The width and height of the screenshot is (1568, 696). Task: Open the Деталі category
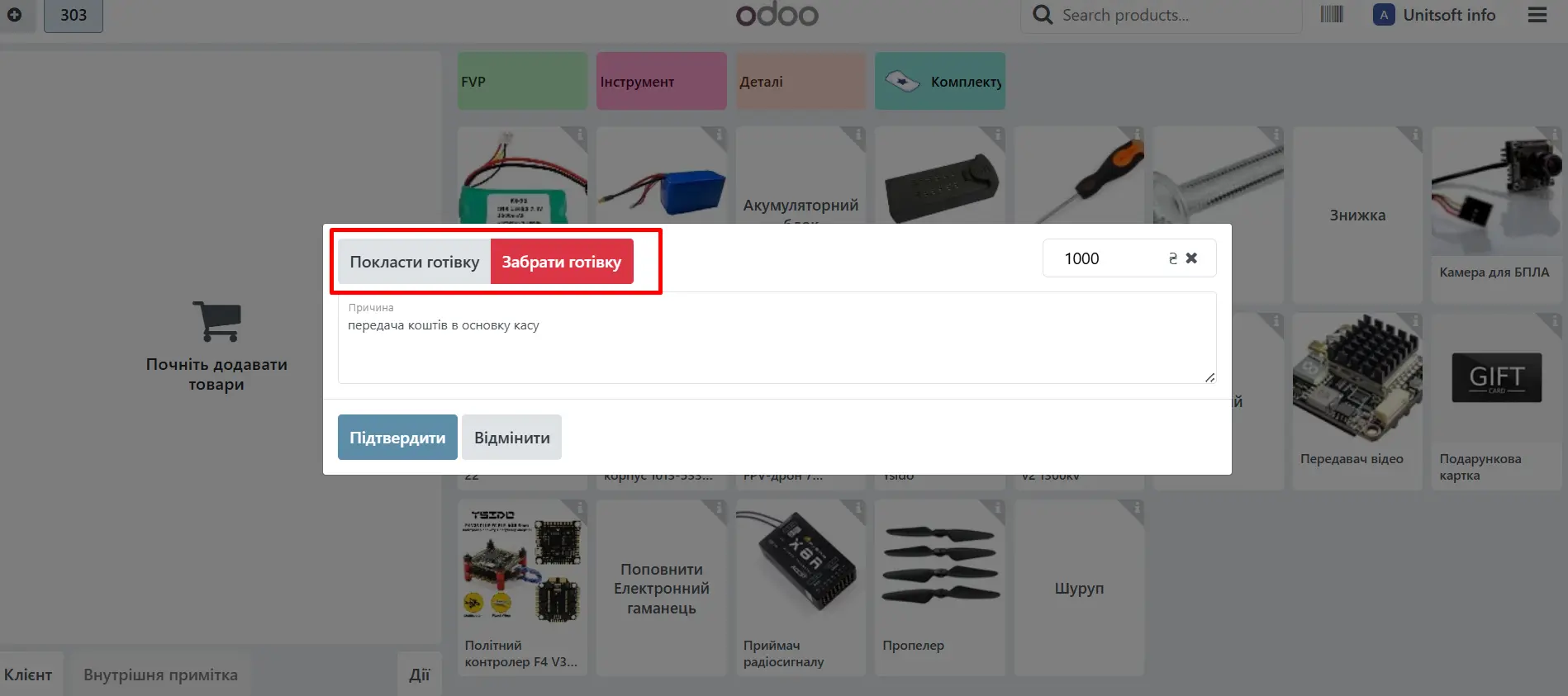click(x=800, y=81)
